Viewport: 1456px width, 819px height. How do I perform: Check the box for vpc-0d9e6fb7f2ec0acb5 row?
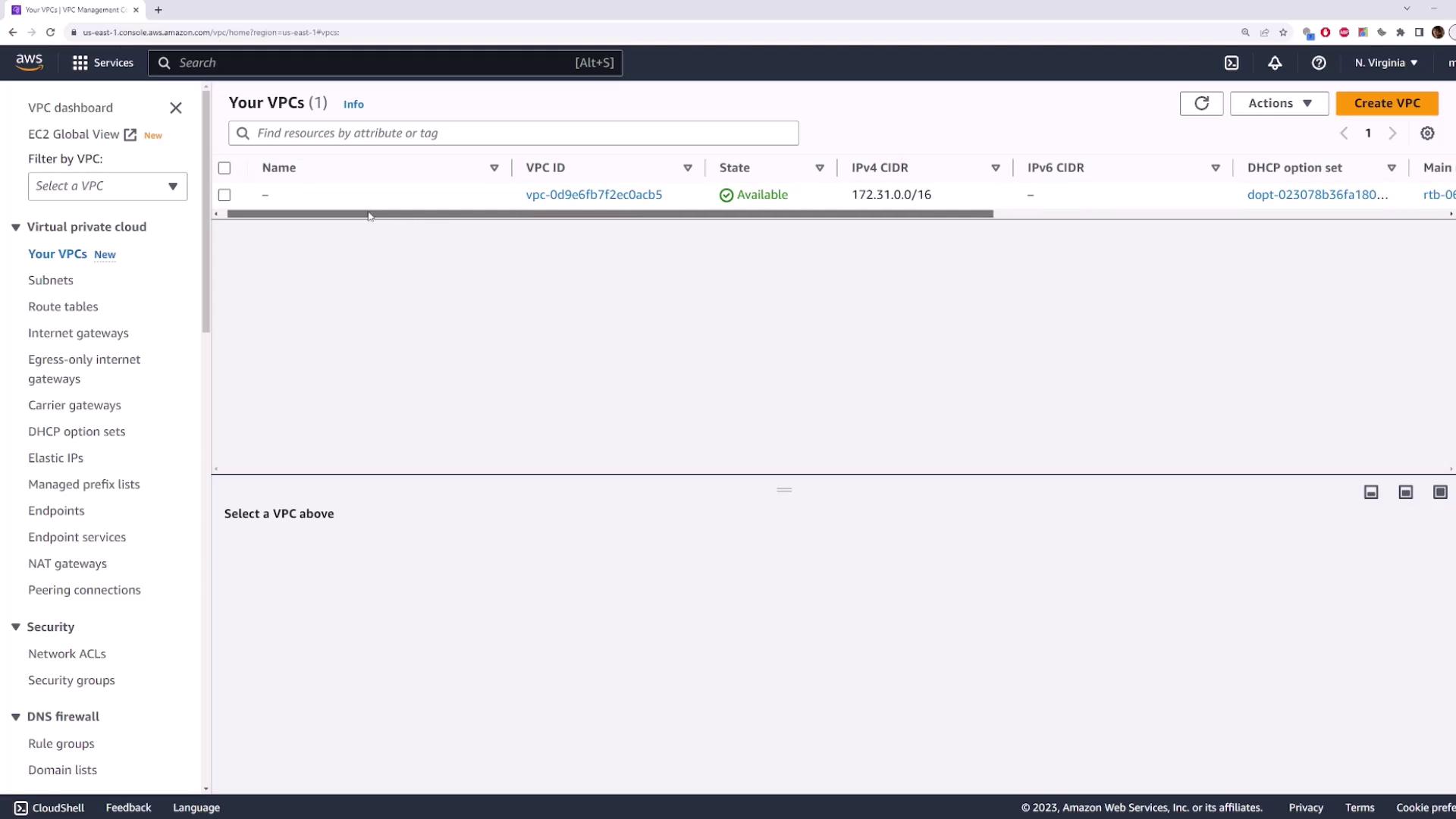[224, 195]
